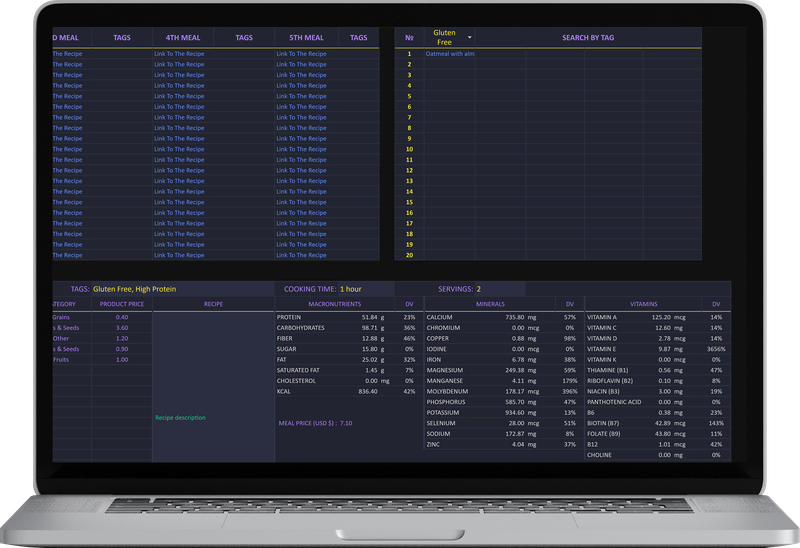
Task: Click the Vitamin E 3656% DV cell
Action: (x=716, y=349)
